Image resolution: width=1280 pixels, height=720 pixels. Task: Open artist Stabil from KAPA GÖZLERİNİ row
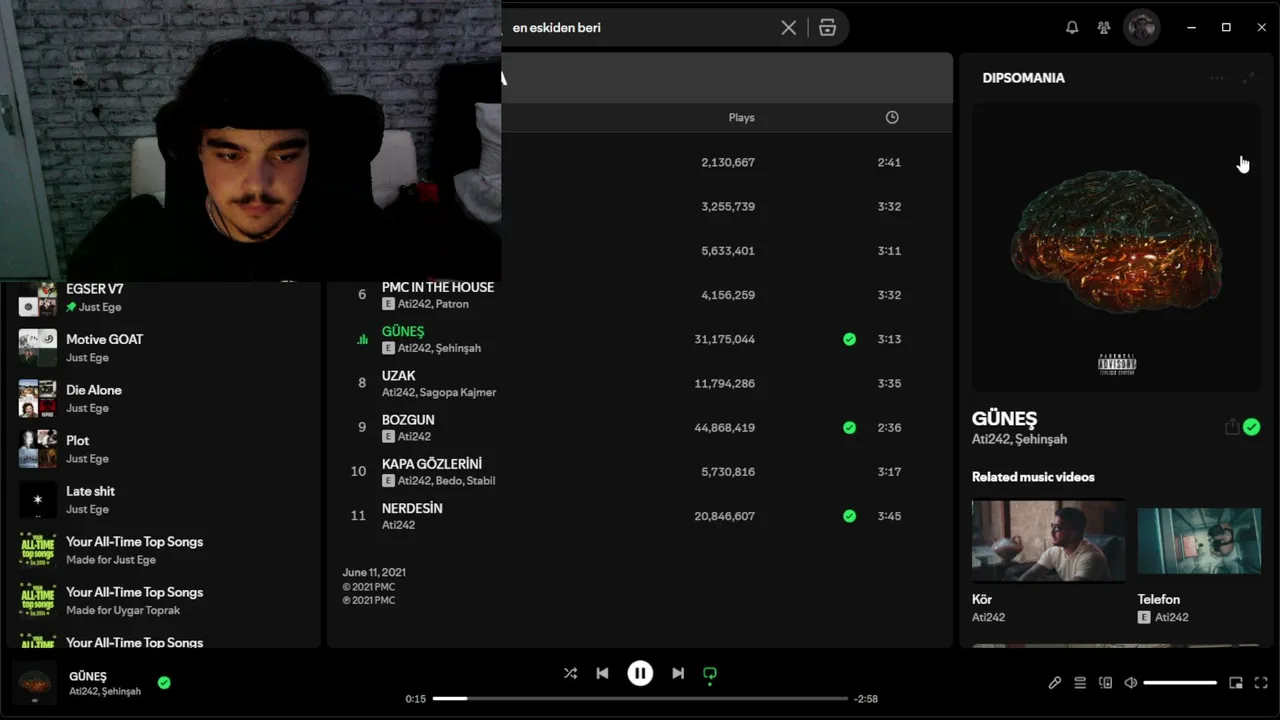click(481, 480)
